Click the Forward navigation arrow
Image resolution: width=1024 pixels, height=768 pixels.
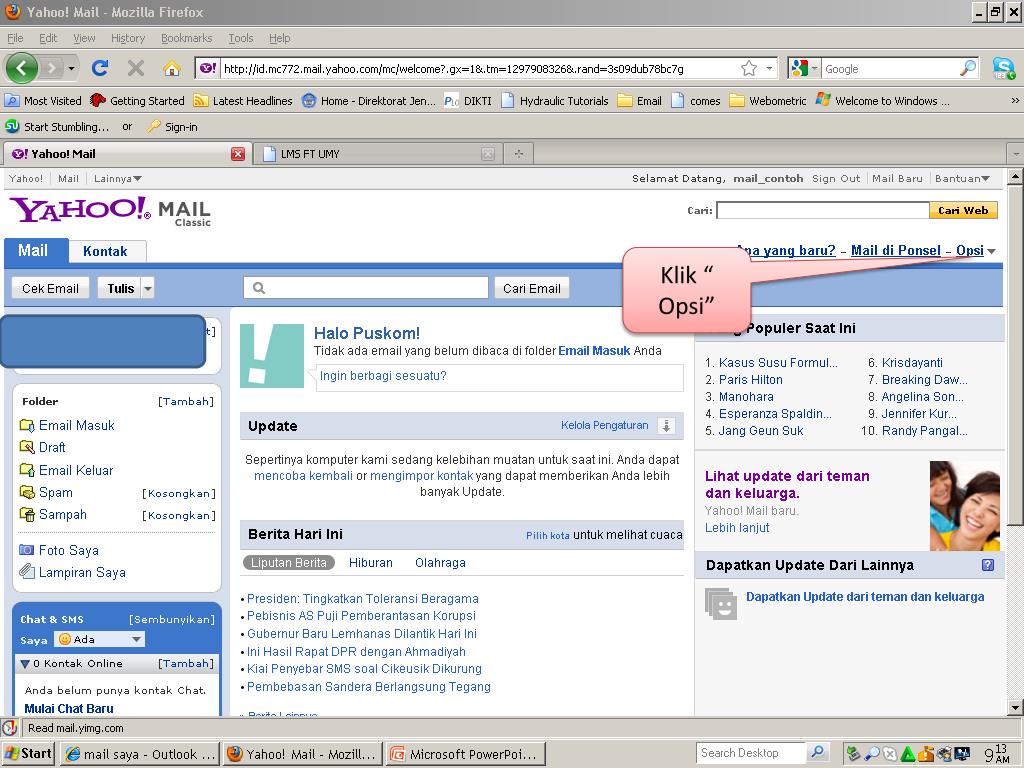pos(52,67)
